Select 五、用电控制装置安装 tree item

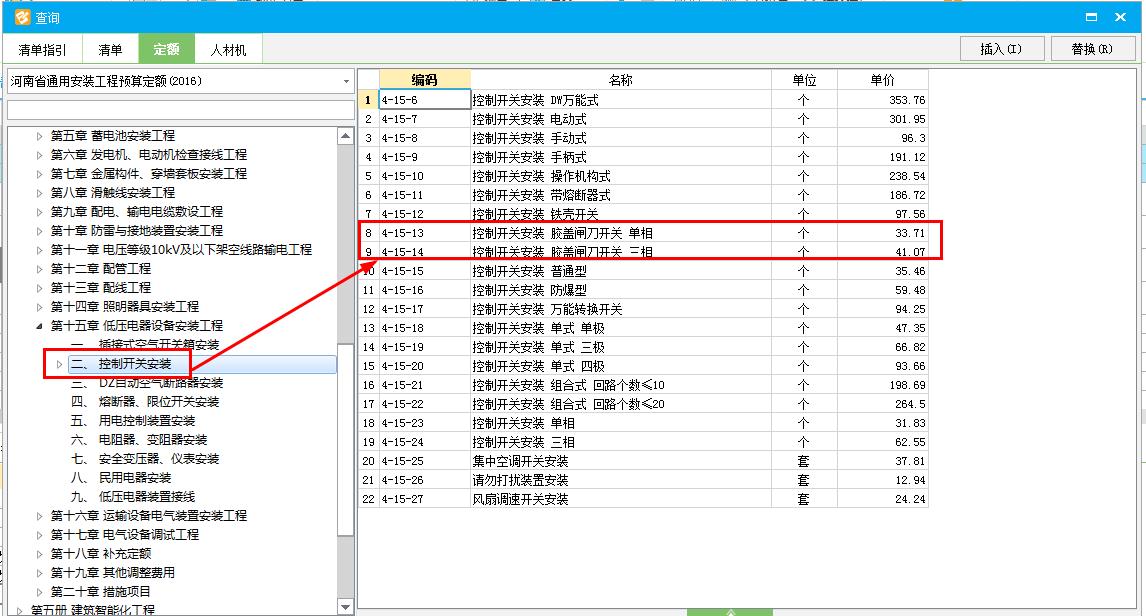pyautogui.click(x=133, y=421)
